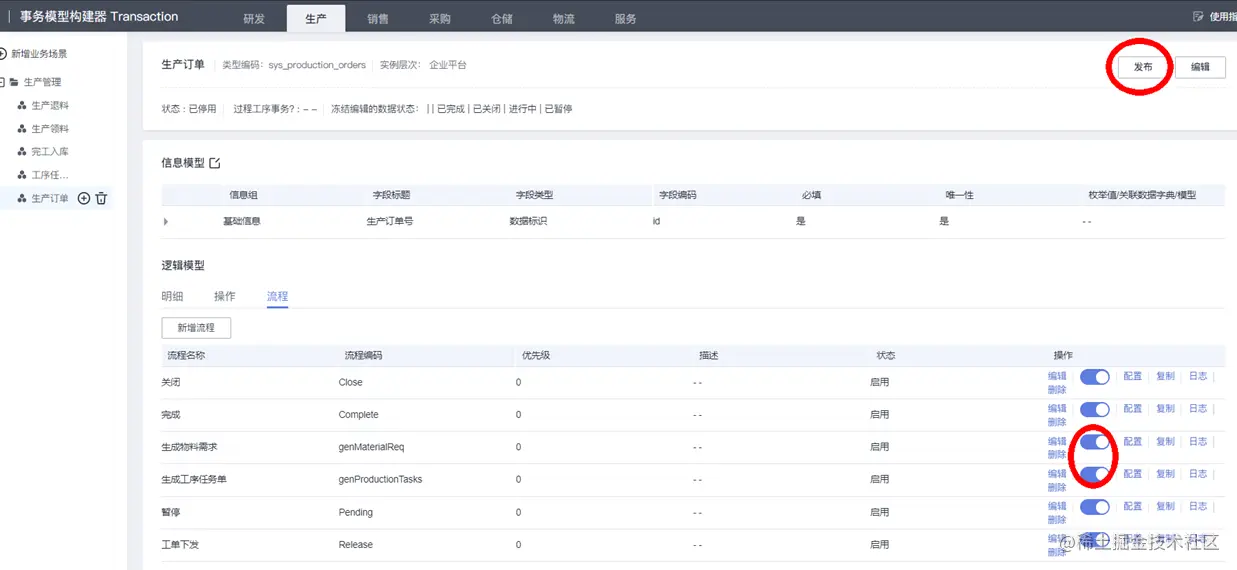Delete the 生成物料需求 flow
The image size is (1237, 570).
1057,454
